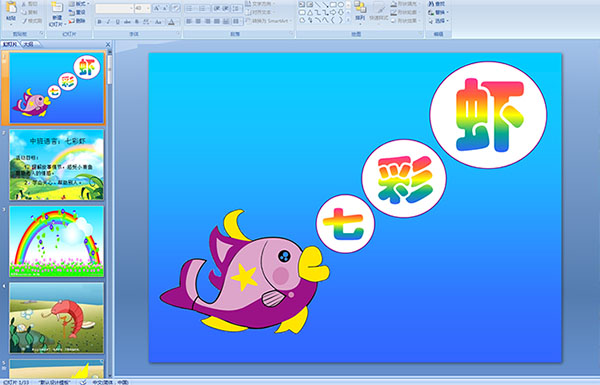Toggle bold formatting
Viewport: 600px width, 385px height.
[99, 22]
